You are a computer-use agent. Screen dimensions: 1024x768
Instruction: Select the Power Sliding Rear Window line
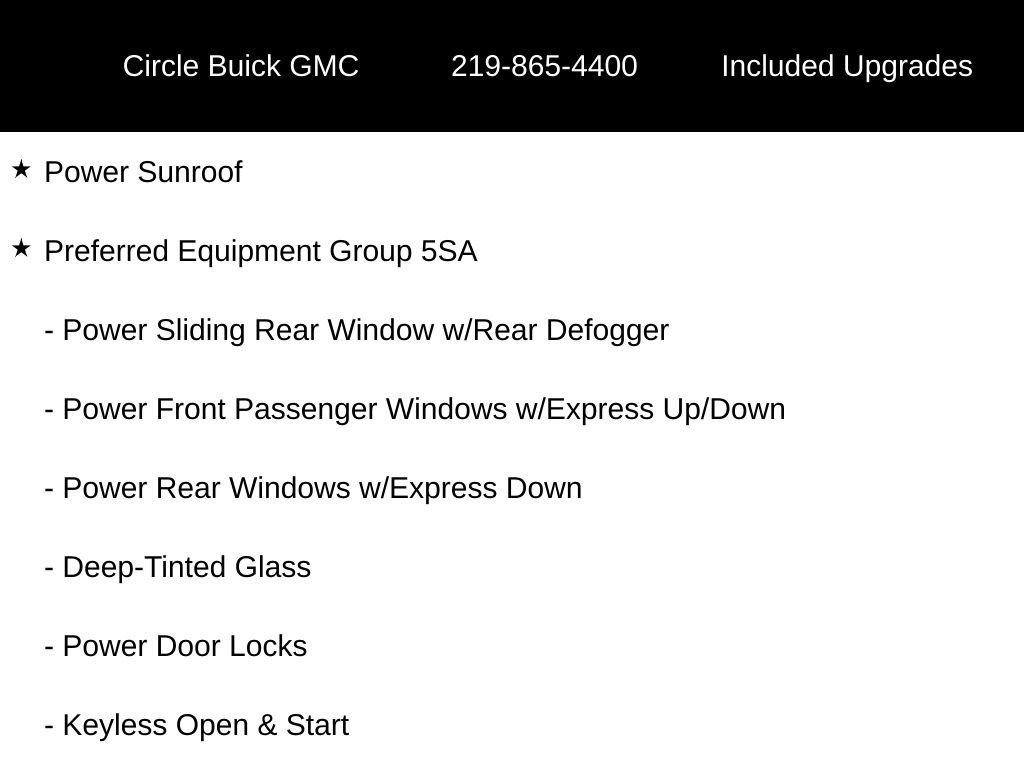(365, 330)
